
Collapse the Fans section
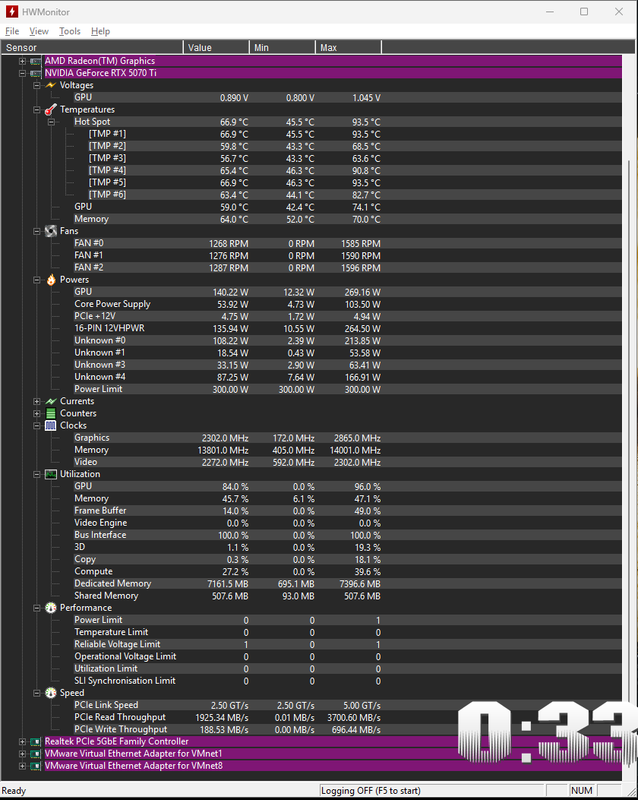pyautogui.click(x=37, y=231)
